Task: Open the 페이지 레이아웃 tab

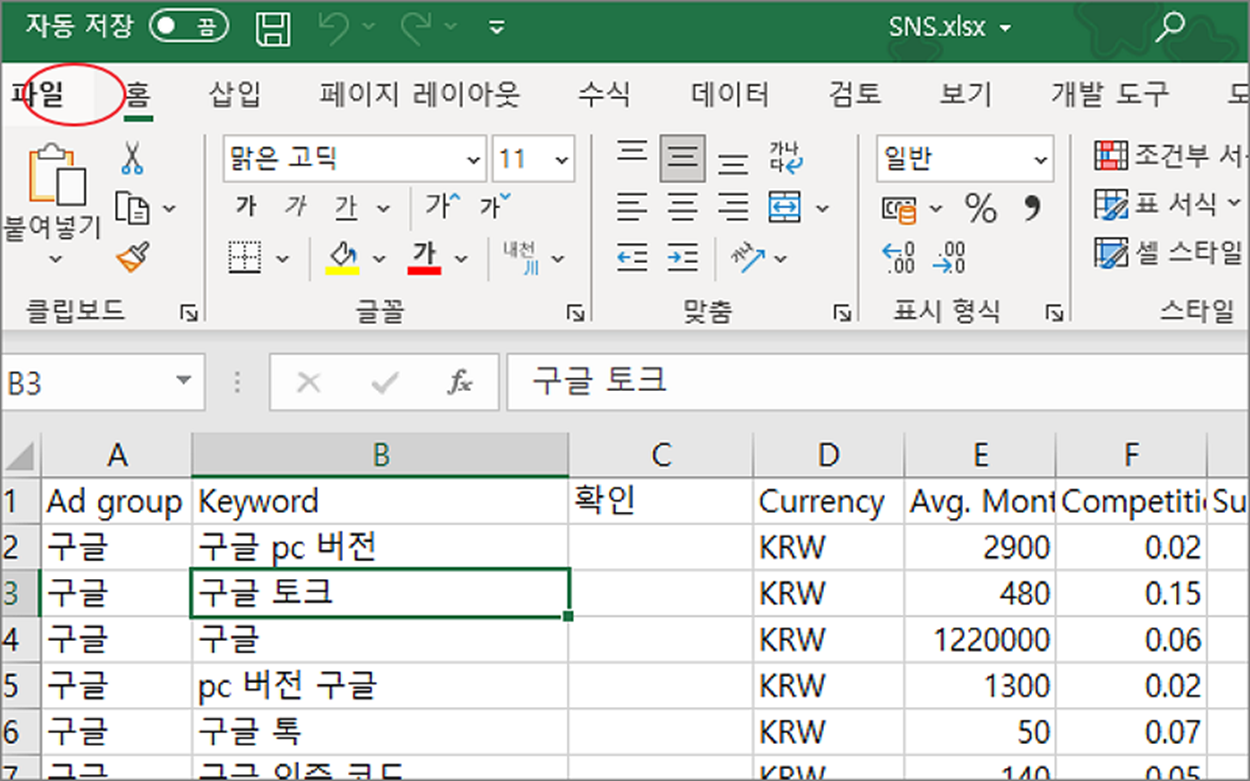Action: [x=420, y=94]
